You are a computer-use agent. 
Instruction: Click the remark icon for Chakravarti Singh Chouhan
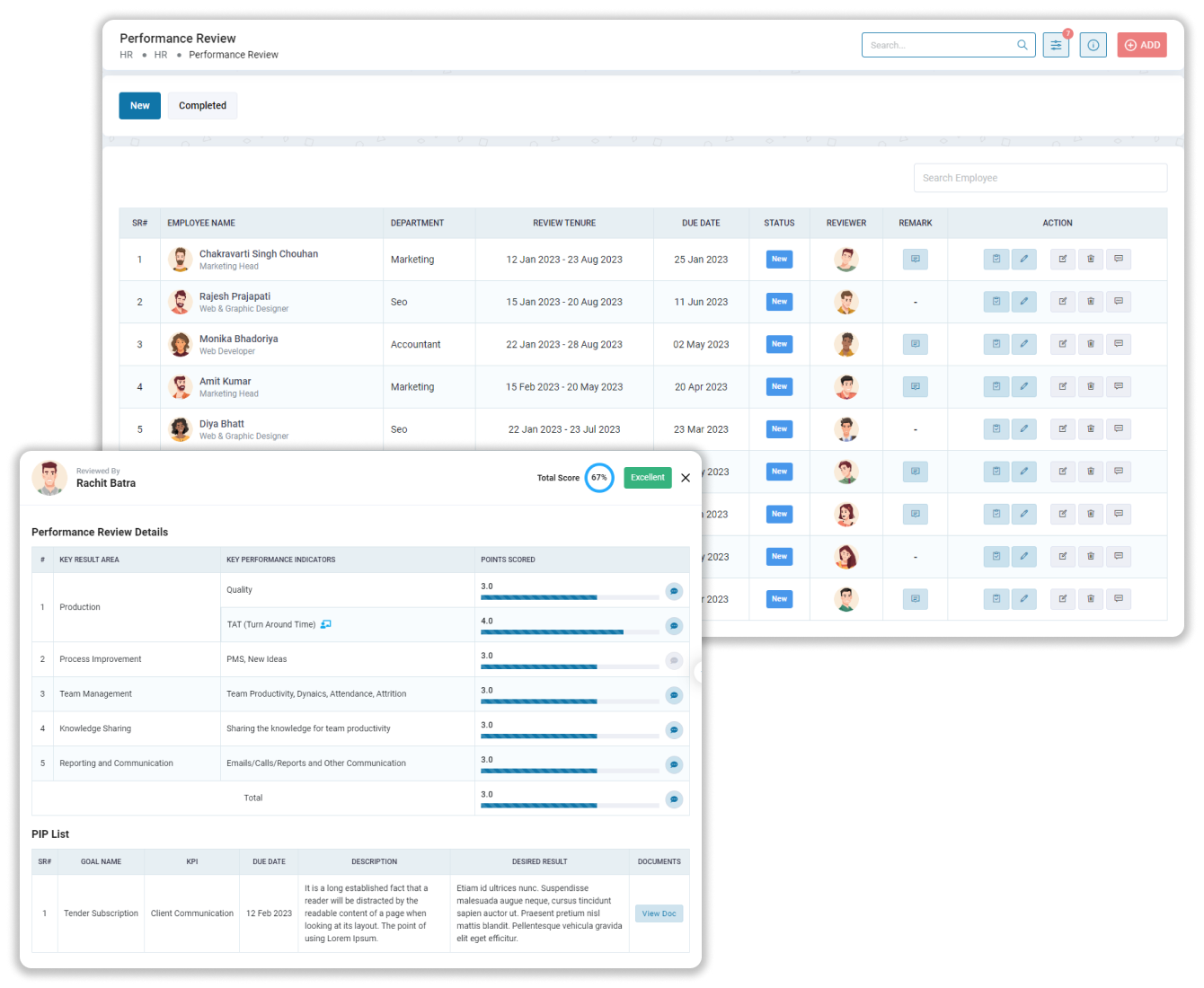pyautogui.click(x=915, y=259)
